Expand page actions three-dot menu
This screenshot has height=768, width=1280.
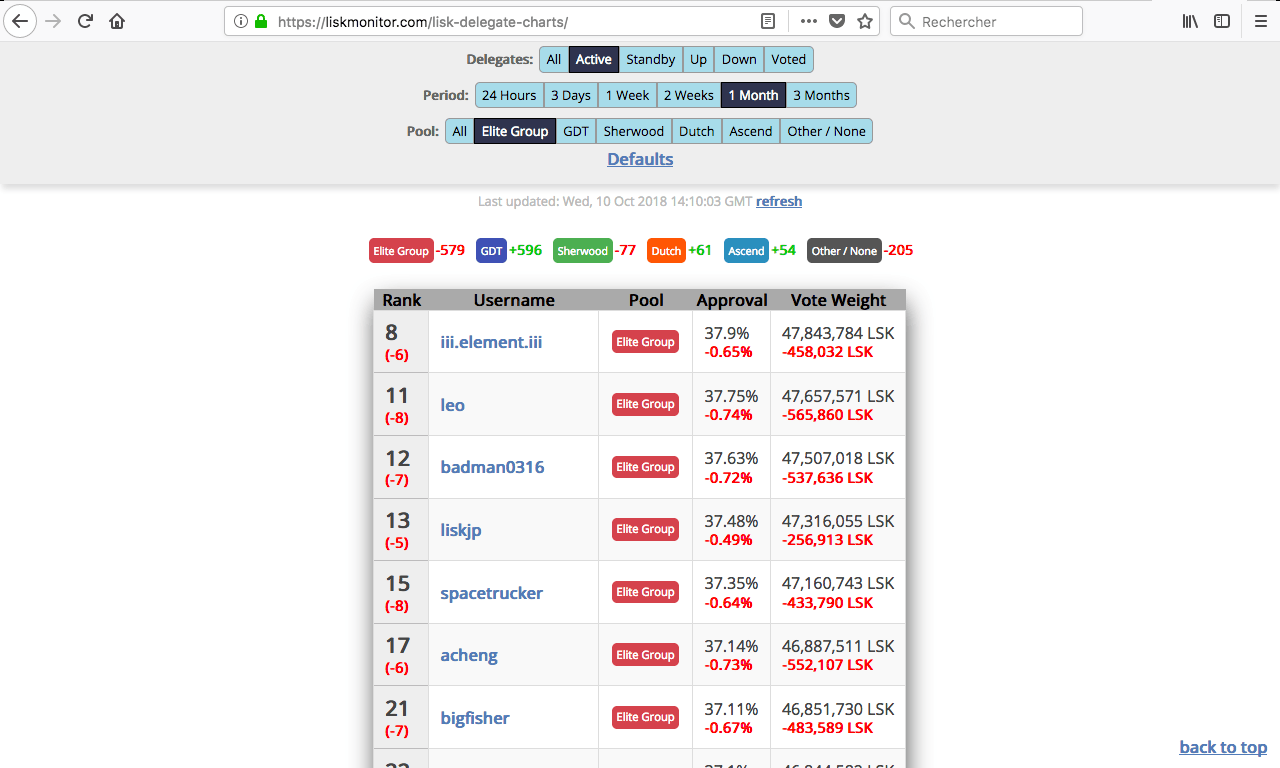808,21
